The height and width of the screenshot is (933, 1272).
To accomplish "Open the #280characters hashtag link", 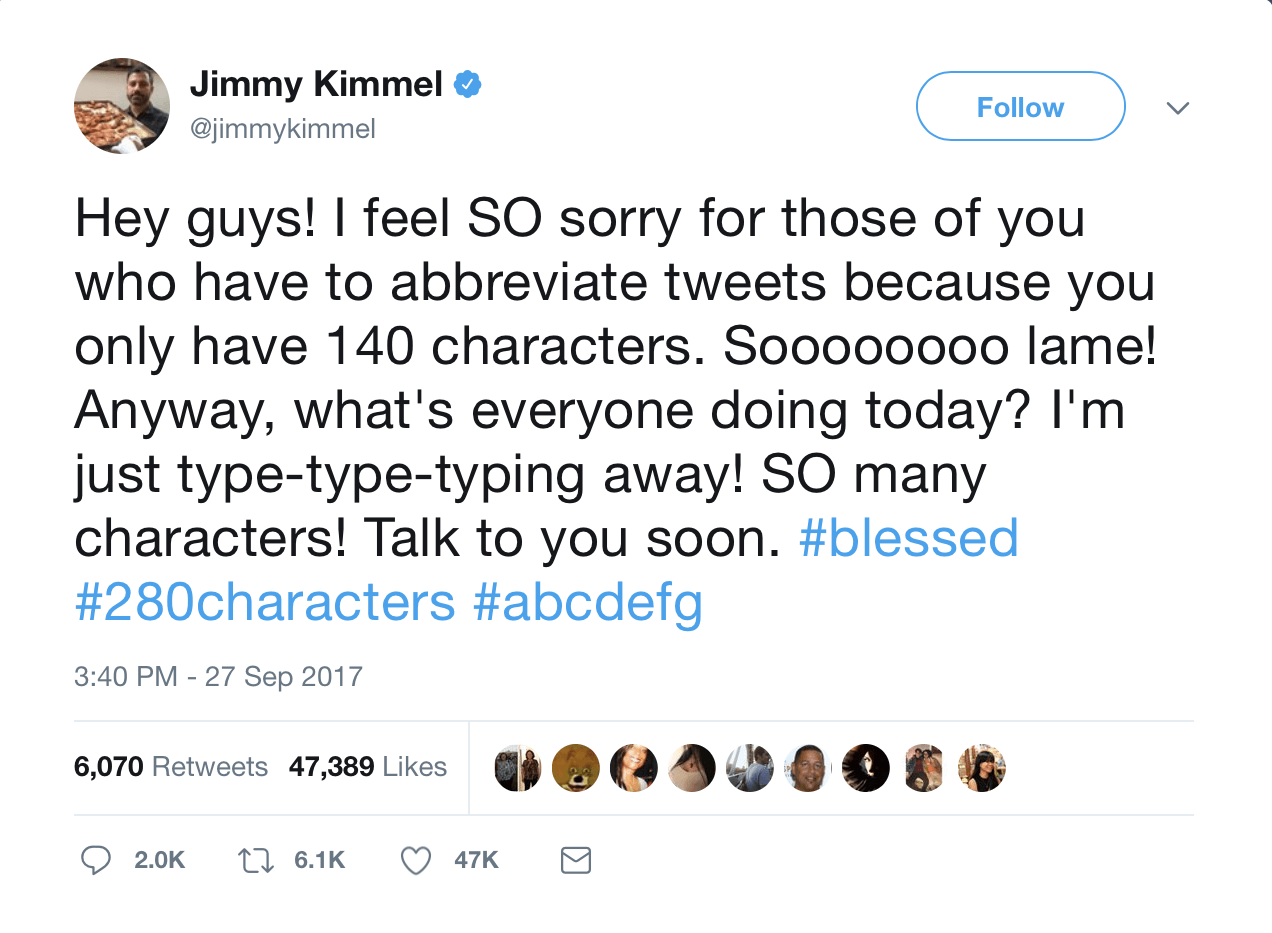I will coord(265,603).
